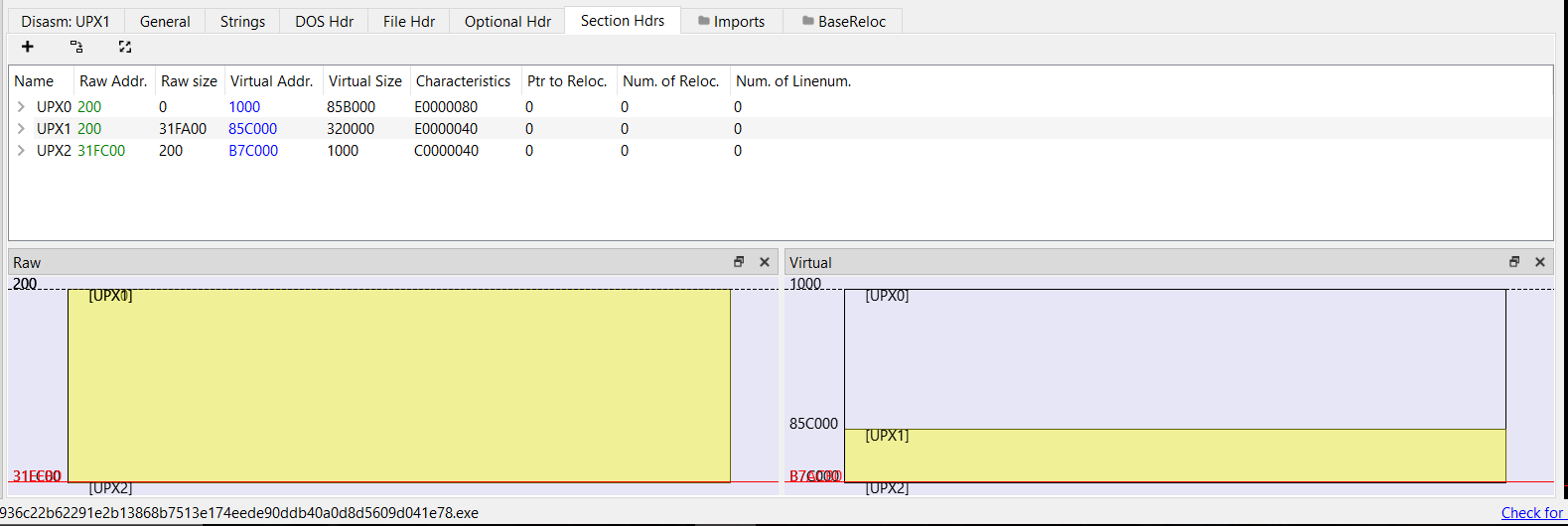Switch to the BaseReloc tab
The height and width of the screenshot is (526, 1568).
click(843, 21)
